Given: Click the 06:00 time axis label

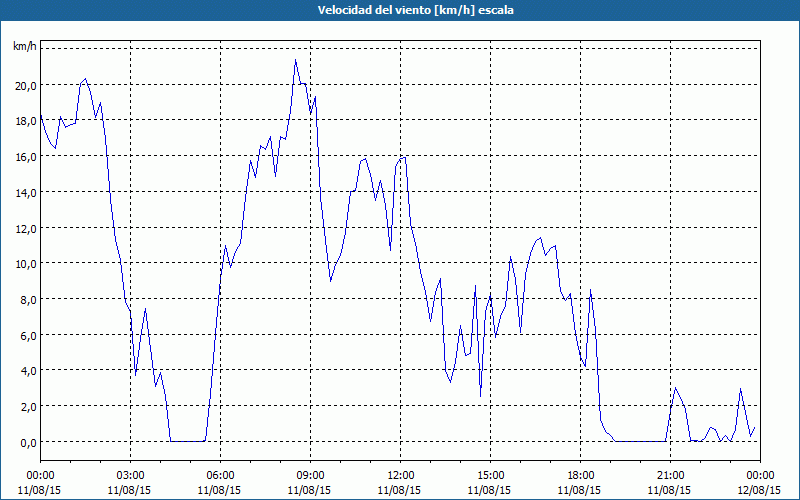Looking at the screenshot, I should coord(219,476).
